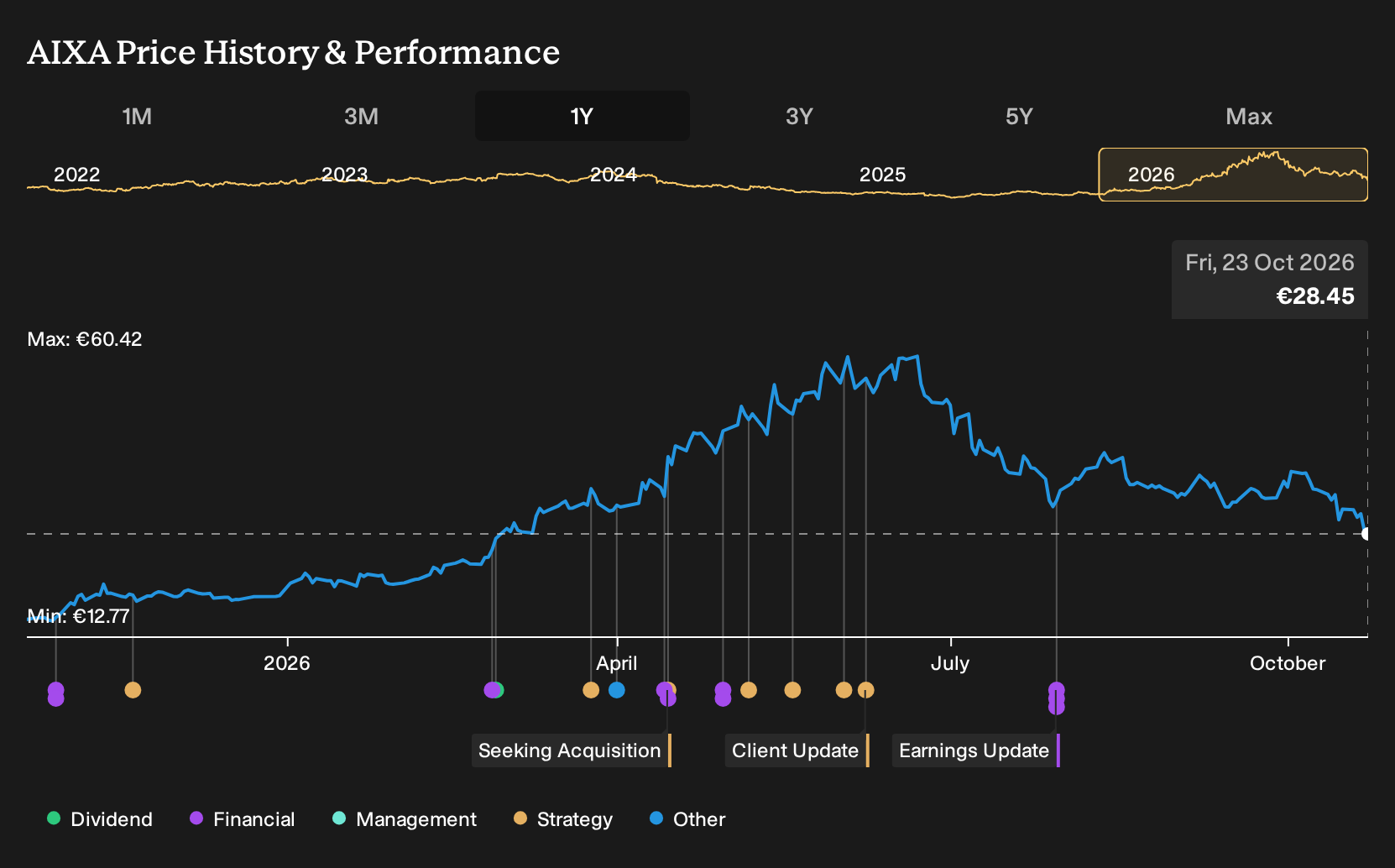Open the Client Update event label
Image resolution: width=1395 pixels, height=868 pixels.
[x=797, y=750]
